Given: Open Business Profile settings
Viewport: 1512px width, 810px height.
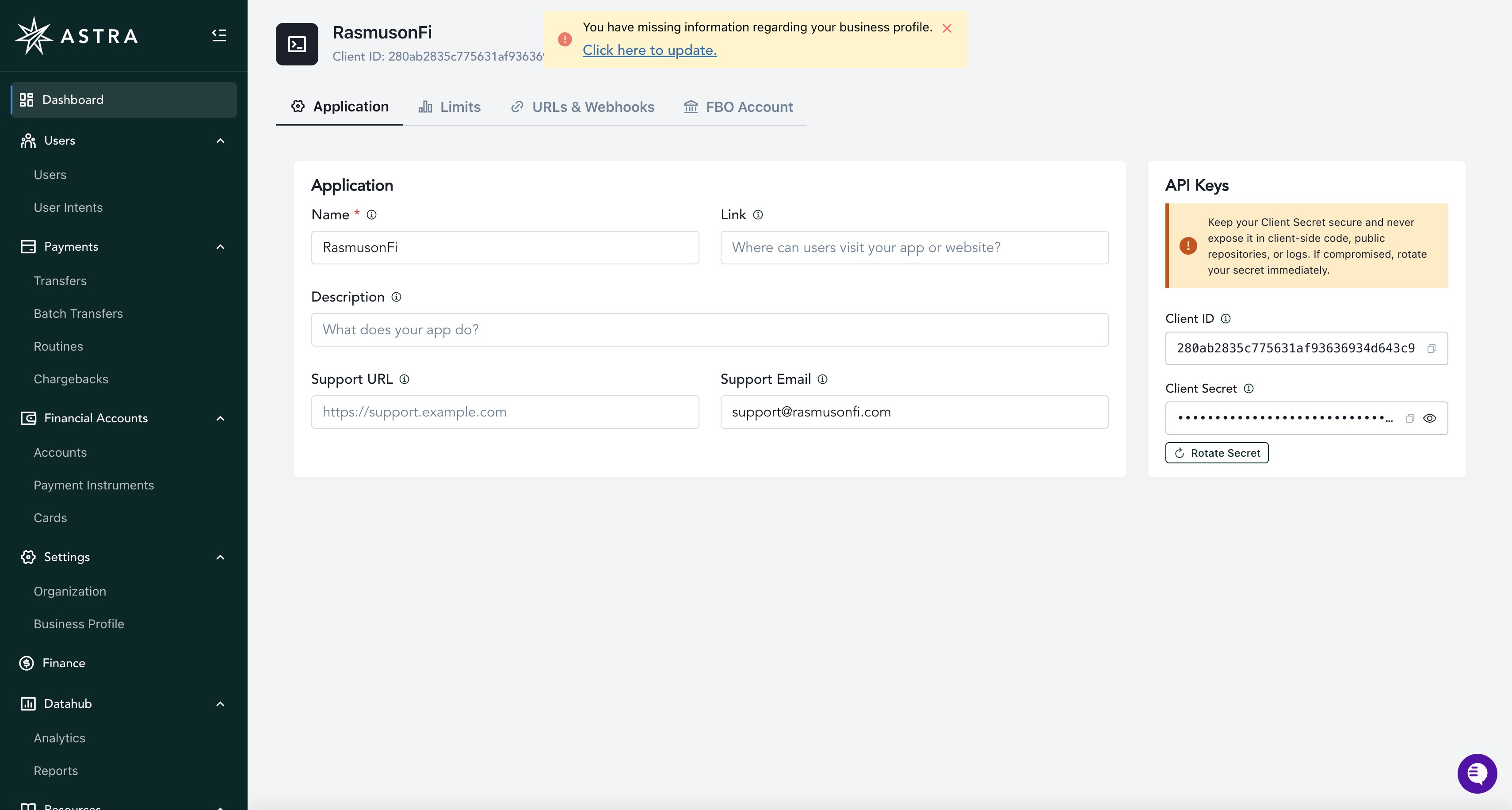Looking at the screenshot, I should pos(79,624).
